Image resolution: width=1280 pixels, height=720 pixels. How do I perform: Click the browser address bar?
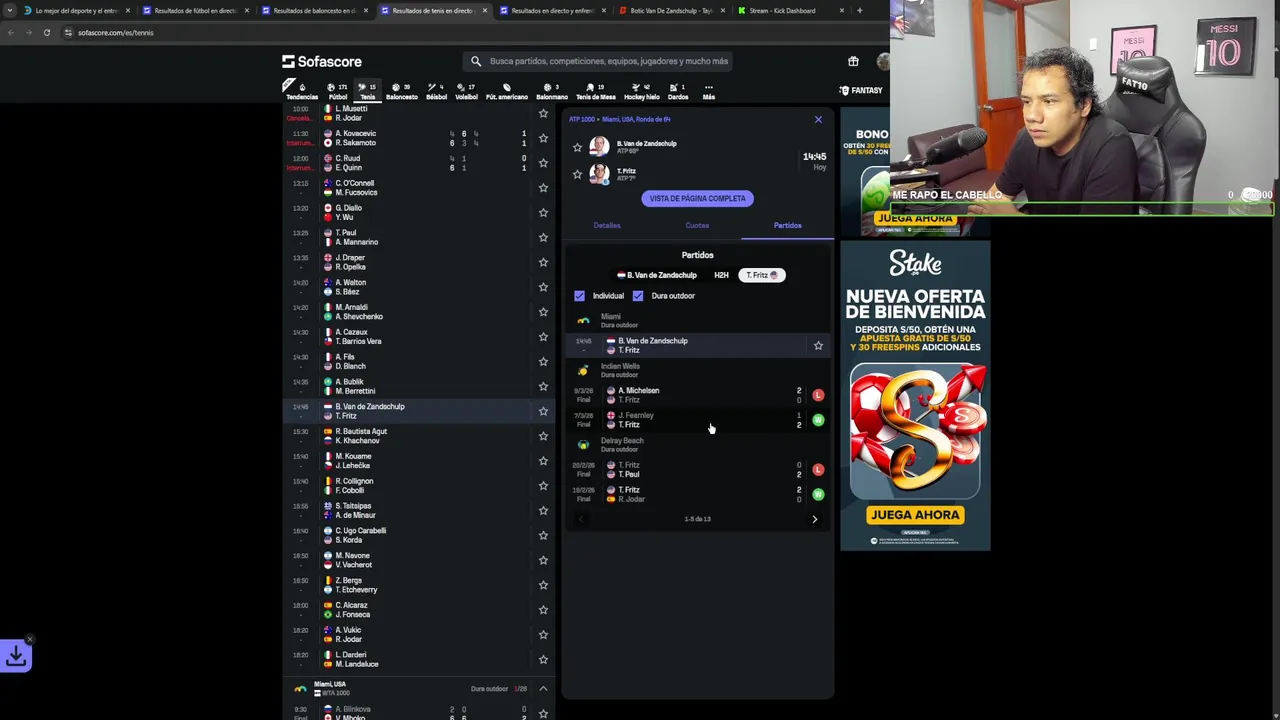point(470,33)
